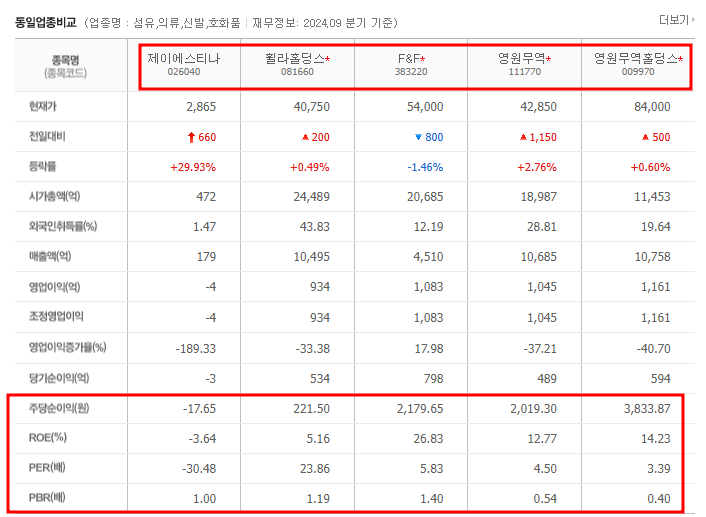This screenshot has height=517, width=706.
Task: Click the +2.76% change rate
Action: click(x=537, y=167)
